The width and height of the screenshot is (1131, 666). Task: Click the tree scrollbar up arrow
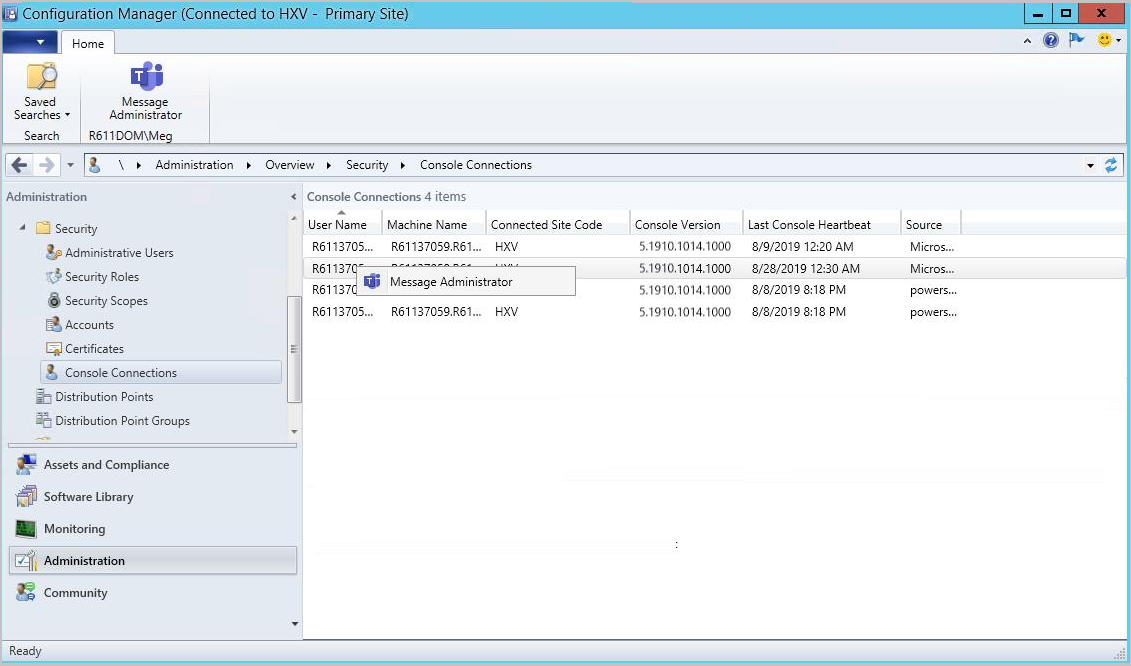tap(294, 218)
